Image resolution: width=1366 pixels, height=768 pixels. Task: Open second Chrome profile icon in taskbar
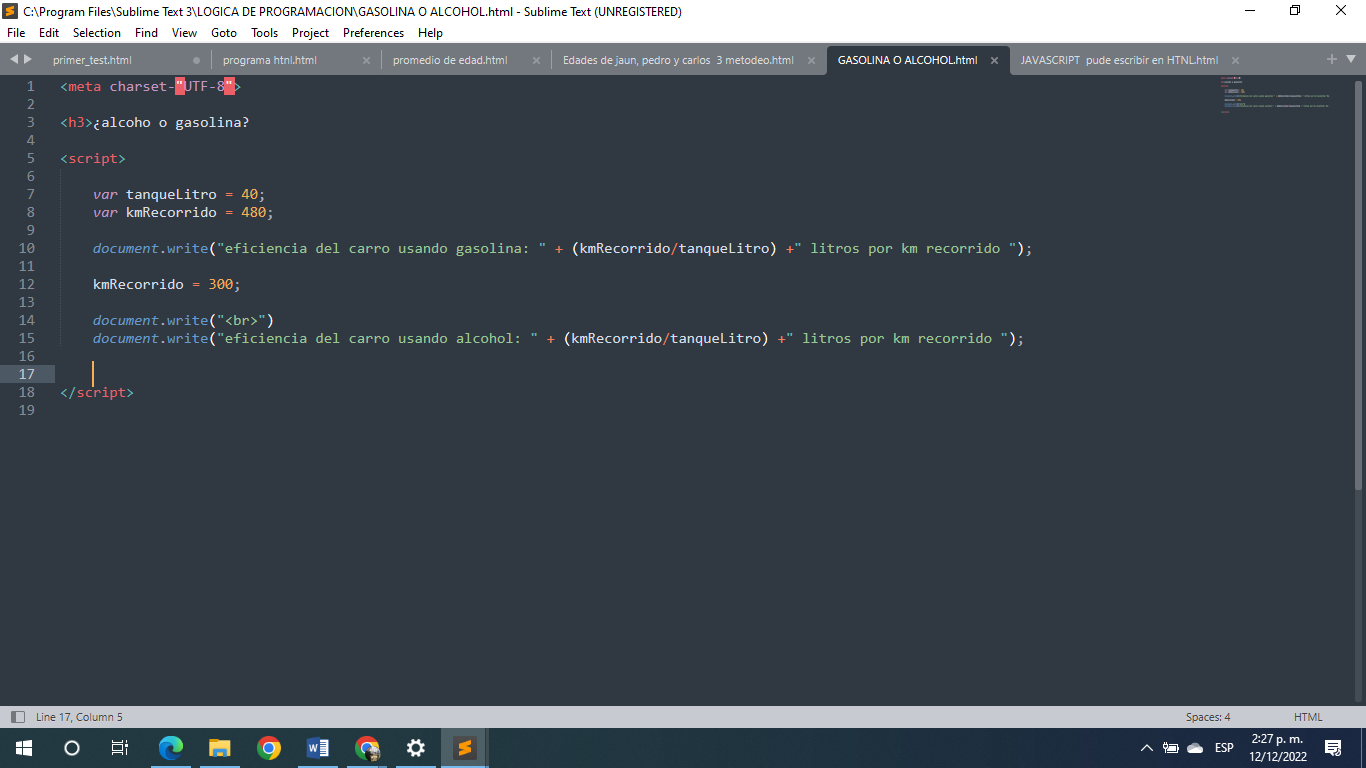click(367, 748)
